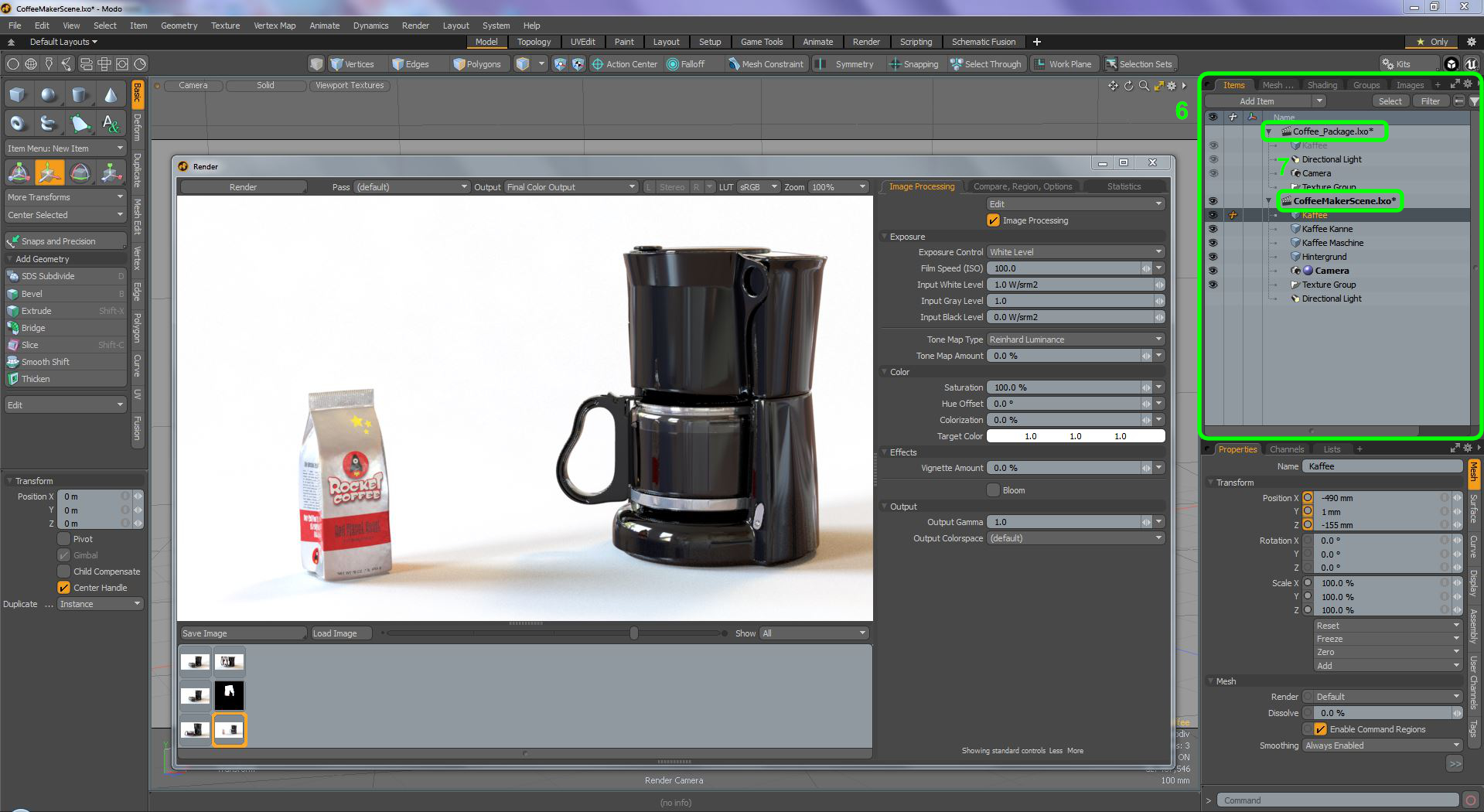Select the black mask render thumbnail
The width and height of the screenshot is (1484, 812).
click(x=229, y=695)
